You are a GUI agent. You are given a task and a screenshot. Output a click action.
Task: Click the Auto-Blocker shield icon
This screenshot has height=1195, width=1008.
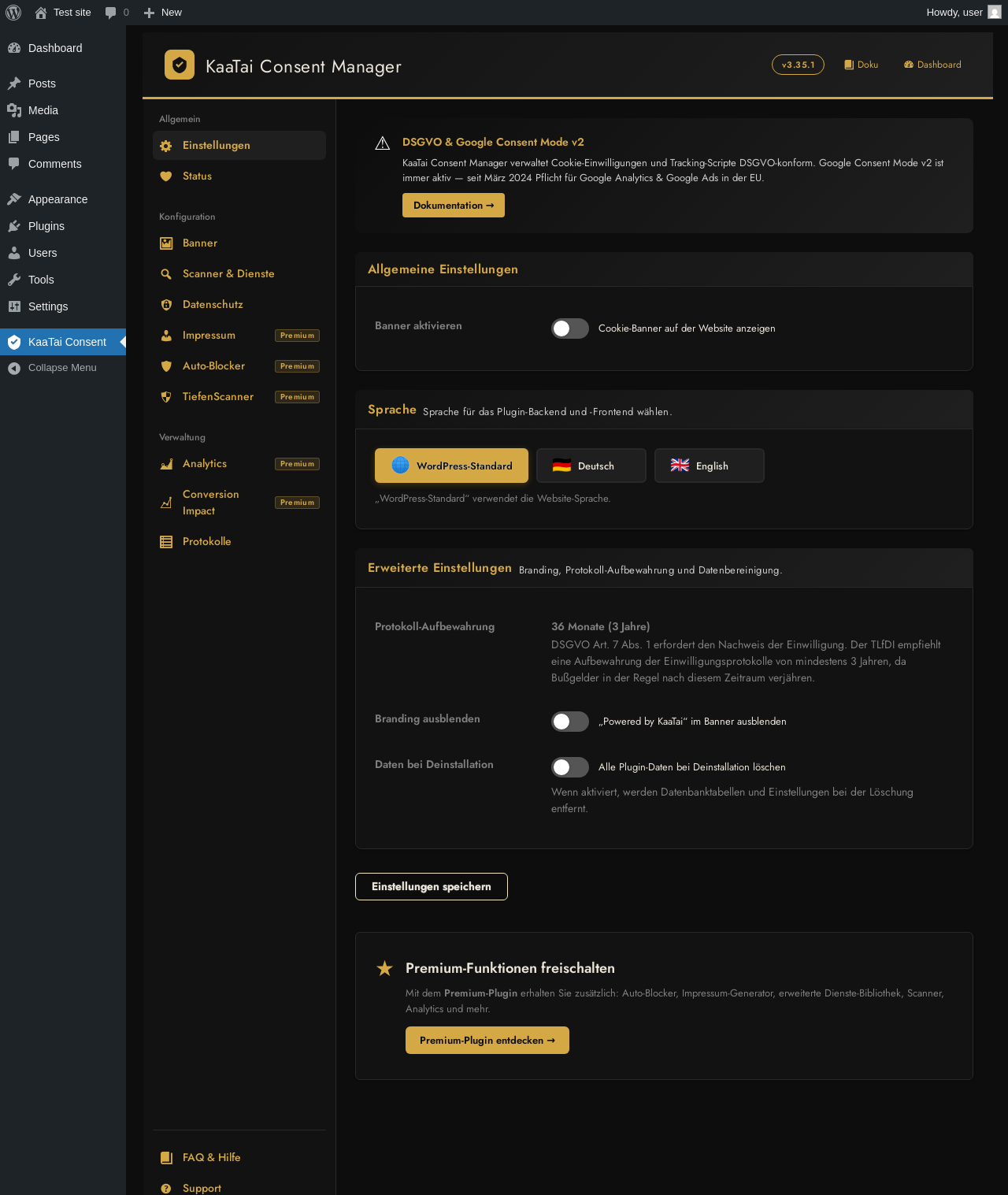point(166,366)
